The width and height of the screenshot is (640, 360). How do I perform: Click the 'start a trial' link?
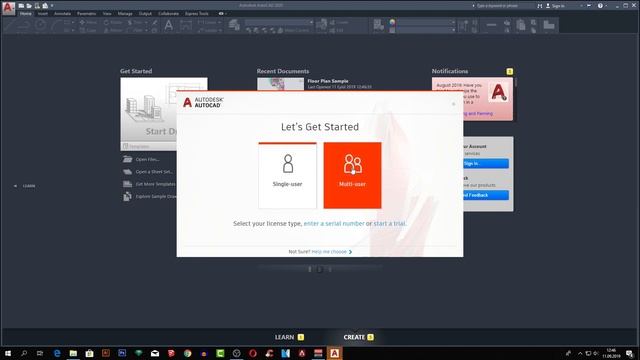389,224
